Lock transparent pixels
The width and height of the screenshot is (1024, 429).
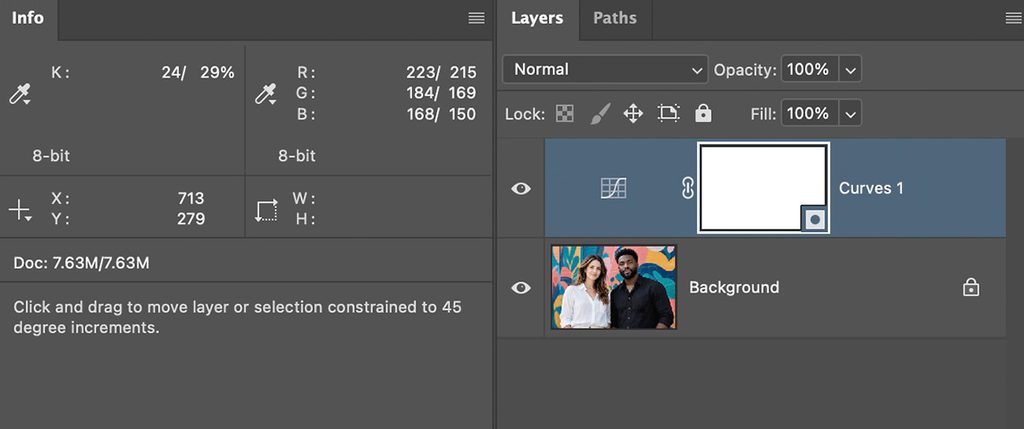point(564,114)
